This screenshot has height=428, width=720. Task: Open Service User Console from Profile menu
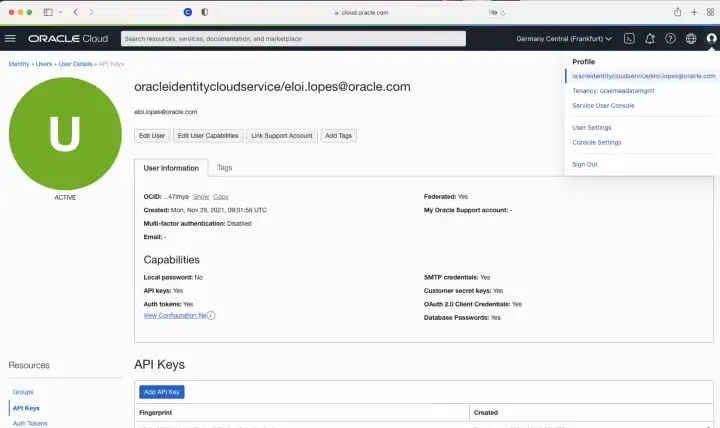pos(603,106)
